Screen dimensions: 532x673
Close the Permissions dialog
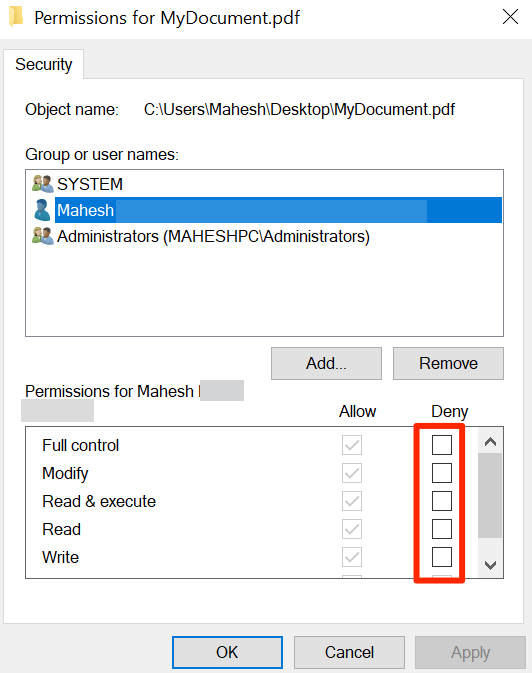(510, 17)
